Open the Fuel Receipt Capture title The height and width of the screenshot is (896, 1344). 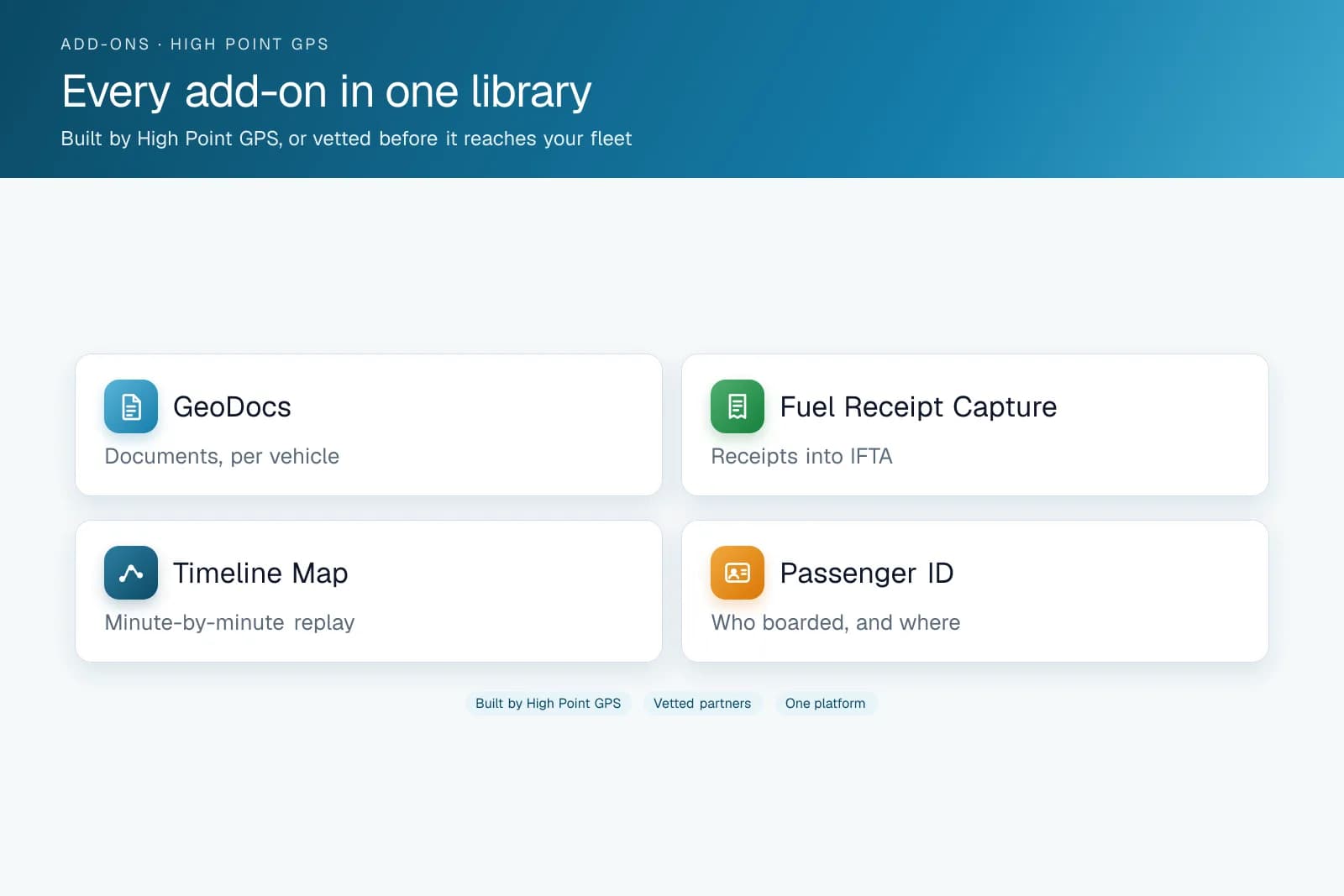918,406
